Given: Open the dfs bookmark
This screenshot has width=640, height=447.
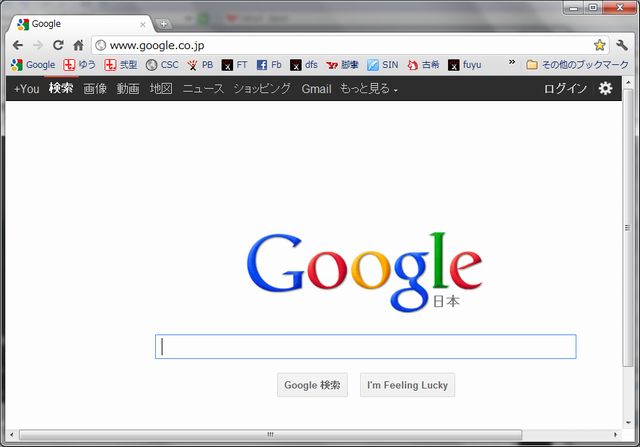Looking at the screenshot, I should 304,64.
